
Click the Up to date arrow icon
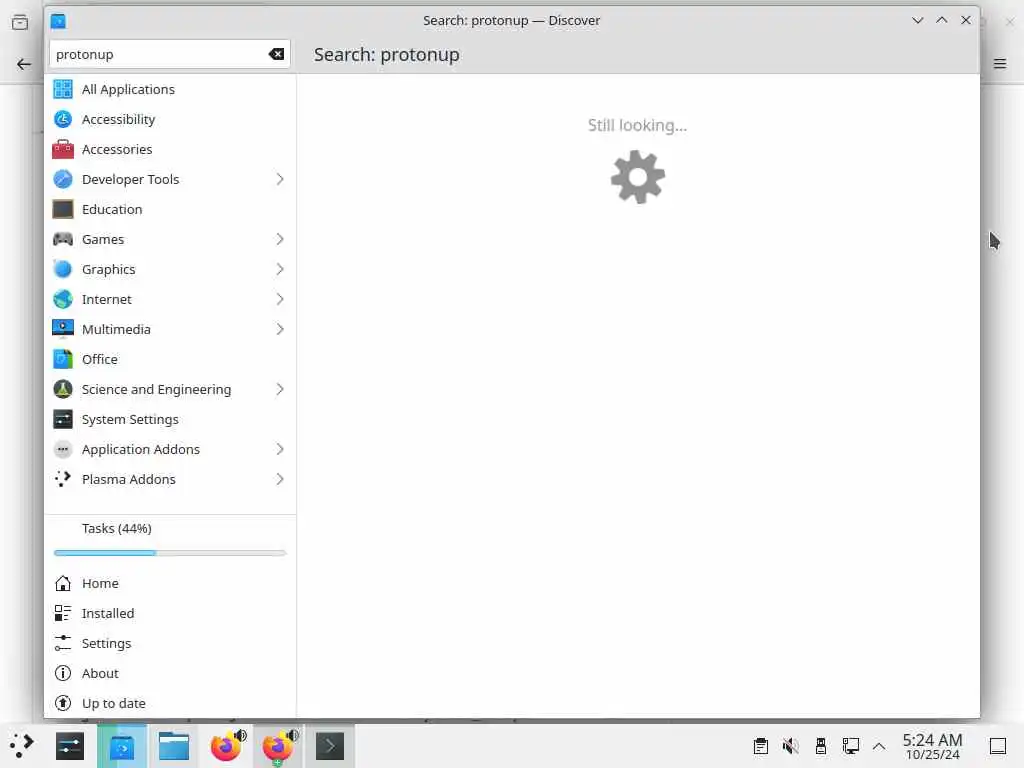pos(63,704)
